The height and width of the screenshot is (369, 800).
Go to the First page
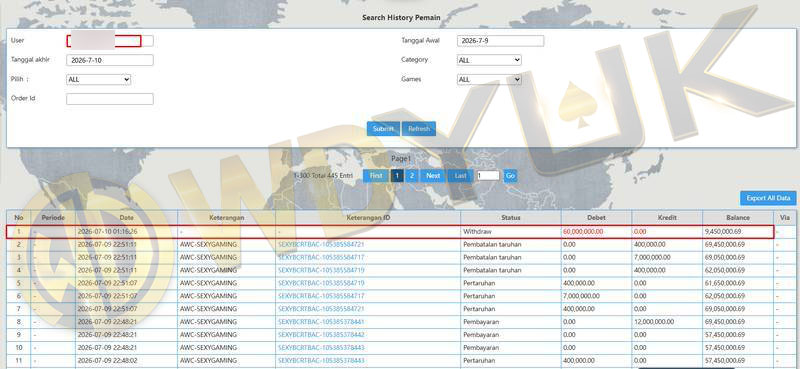click(x=376, y=176)
